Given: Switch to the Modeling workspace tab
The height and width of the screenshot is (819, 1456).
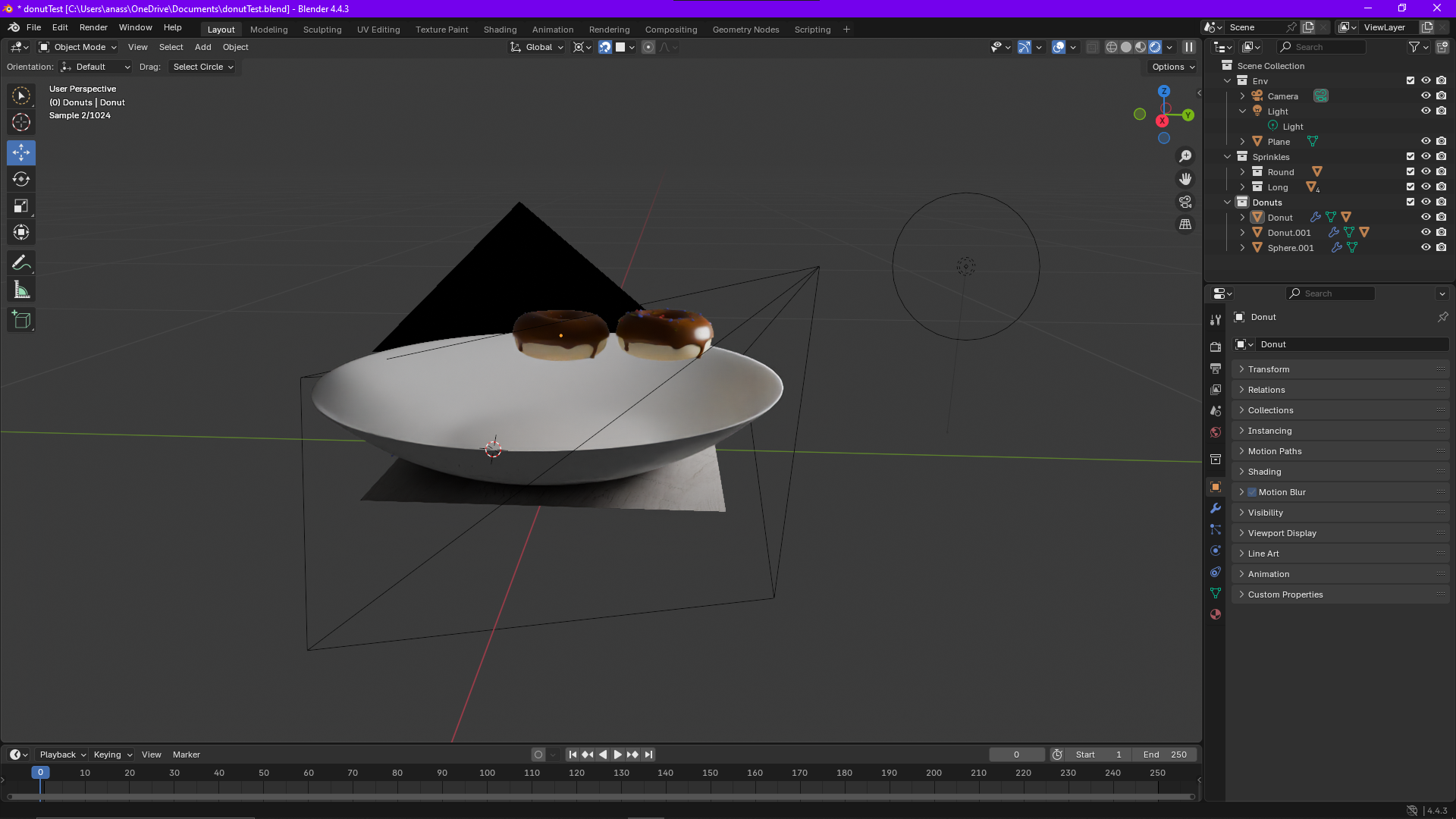Looking at the screenshot, I should click(269, 30).
